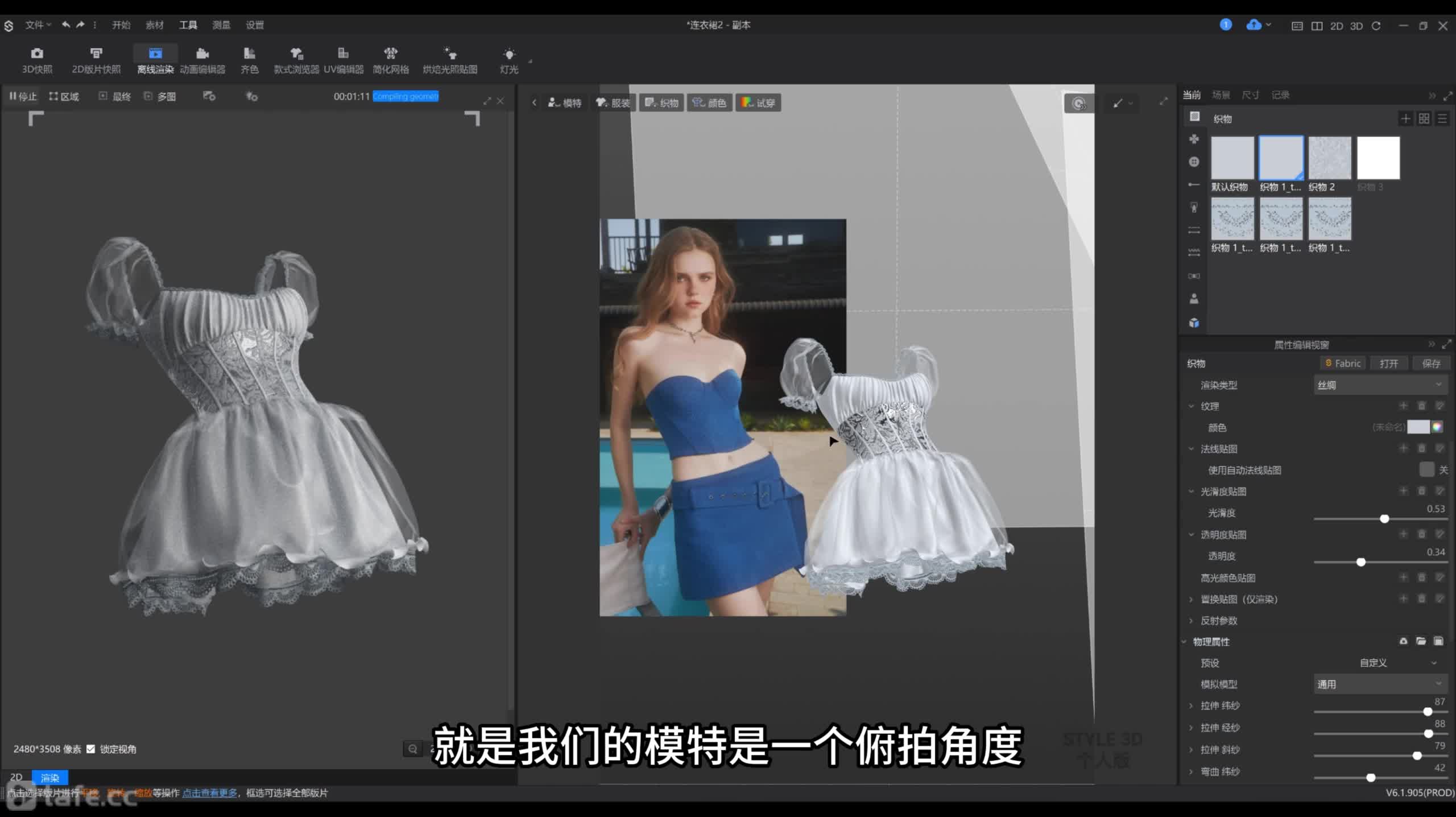The image size is (1456, 817).
Task: Open the 款式浏览器 style browser
Action: pos(296,60)
